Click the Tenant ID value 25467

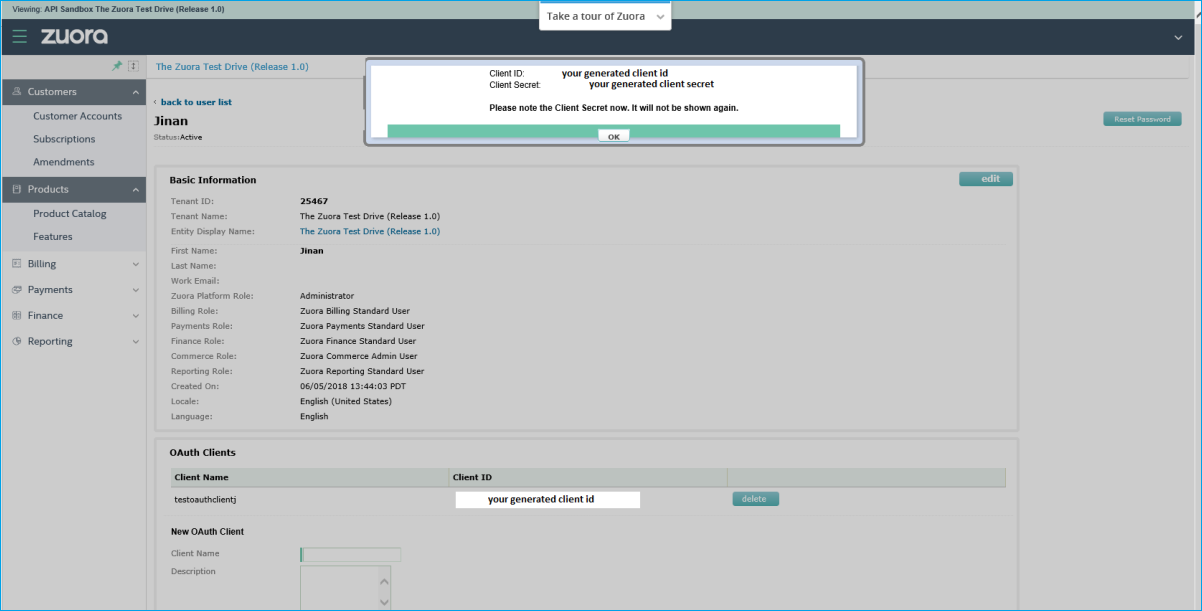point(314,202)
